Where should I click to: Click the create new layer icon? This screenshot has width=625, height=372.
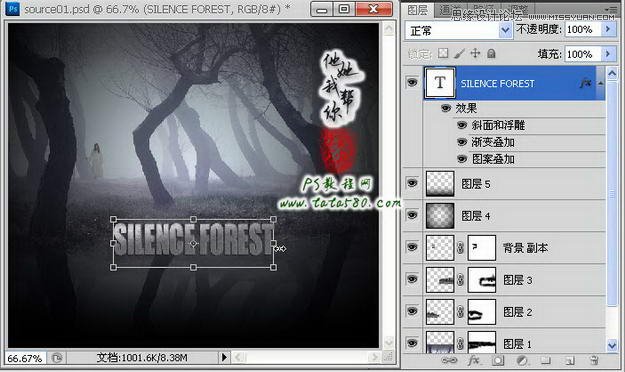pos(570,360)
